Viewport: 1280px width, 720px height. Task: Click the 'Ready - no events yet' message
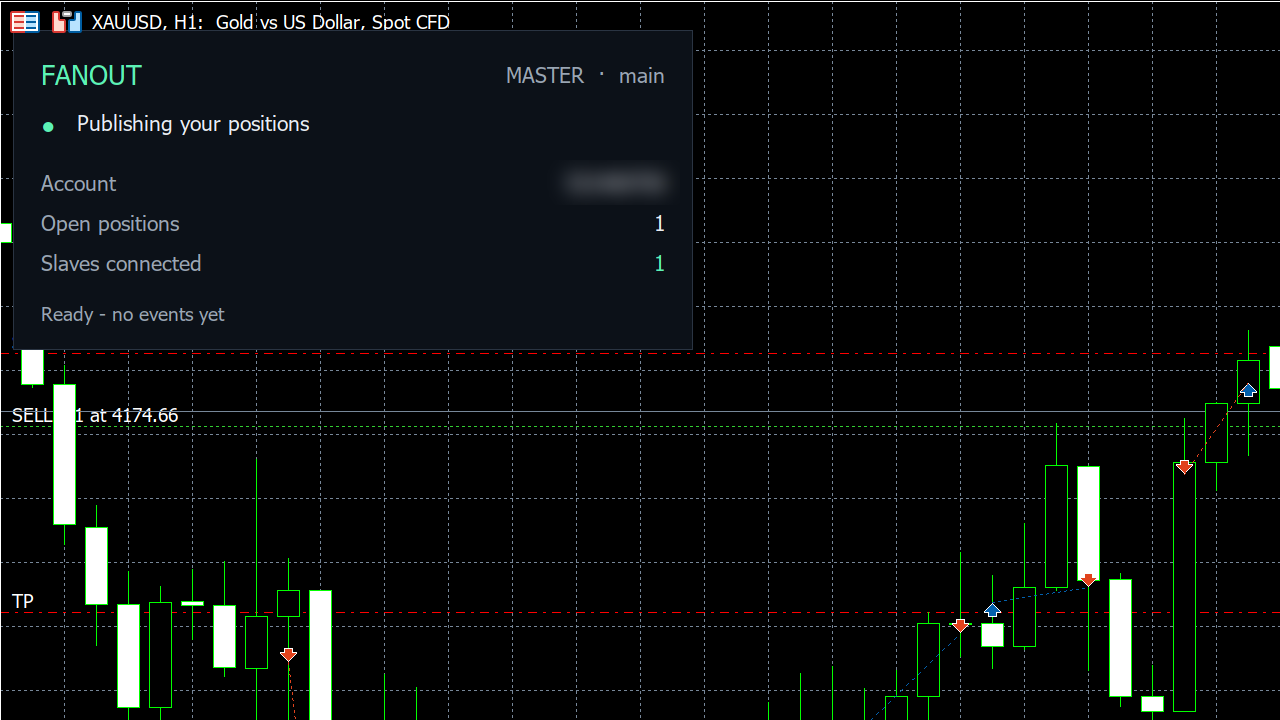pos(133,314)
